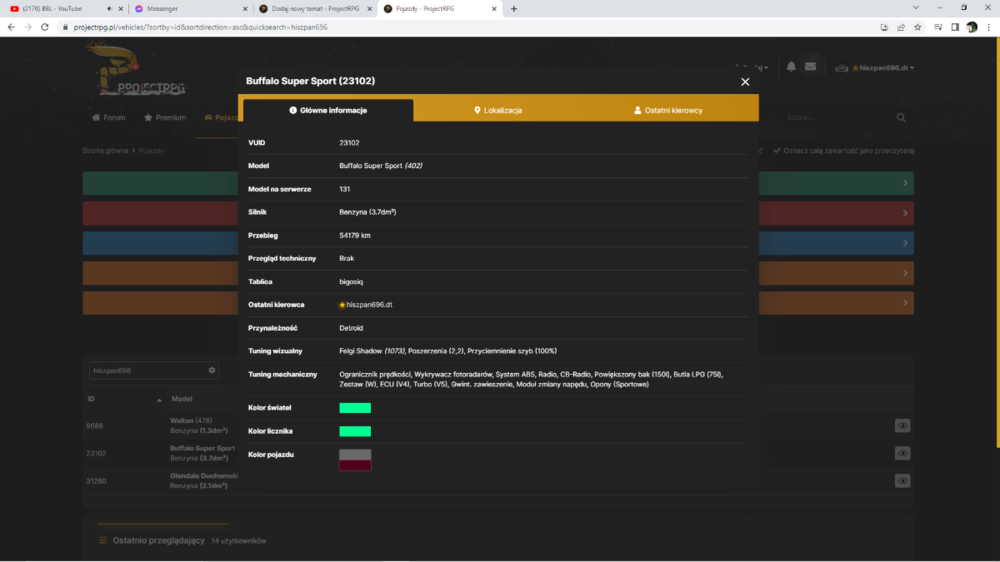Image resolution: width=1000 pixels, height=562 pixels.
Task: Switch to the Ostatni kierowcy tab
Action: pyautogui.click(x=668, y=110)
